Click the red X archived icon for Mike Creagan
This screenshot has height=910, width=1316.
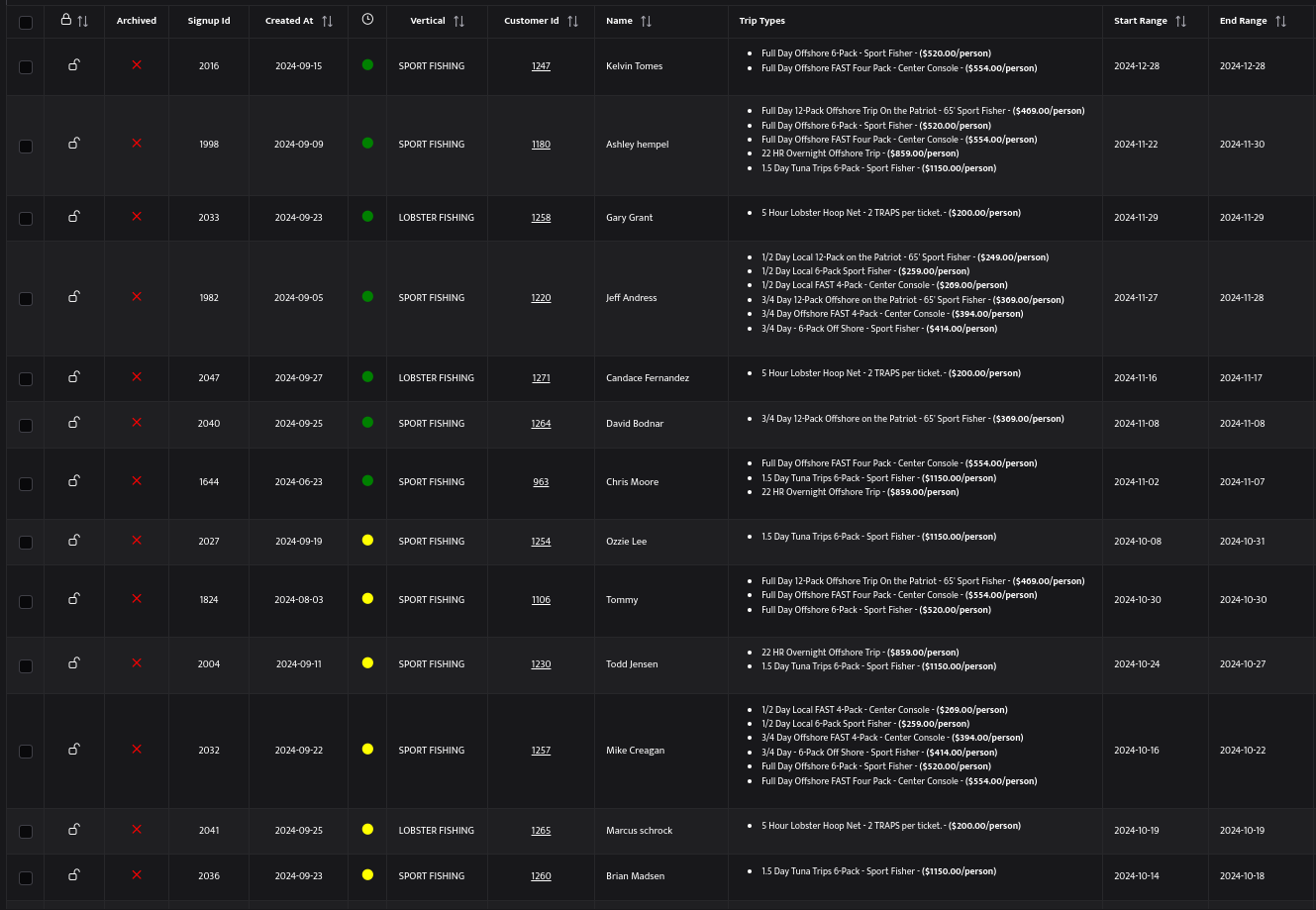coord(137,750)
